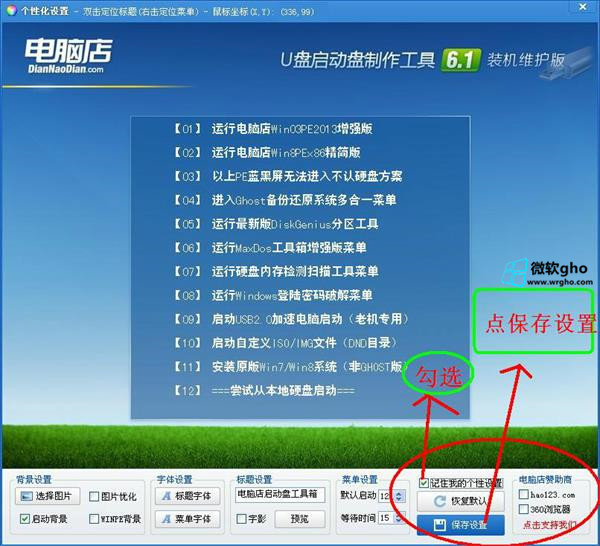Toggle the 启动背景 checkbox

(24, 519)
